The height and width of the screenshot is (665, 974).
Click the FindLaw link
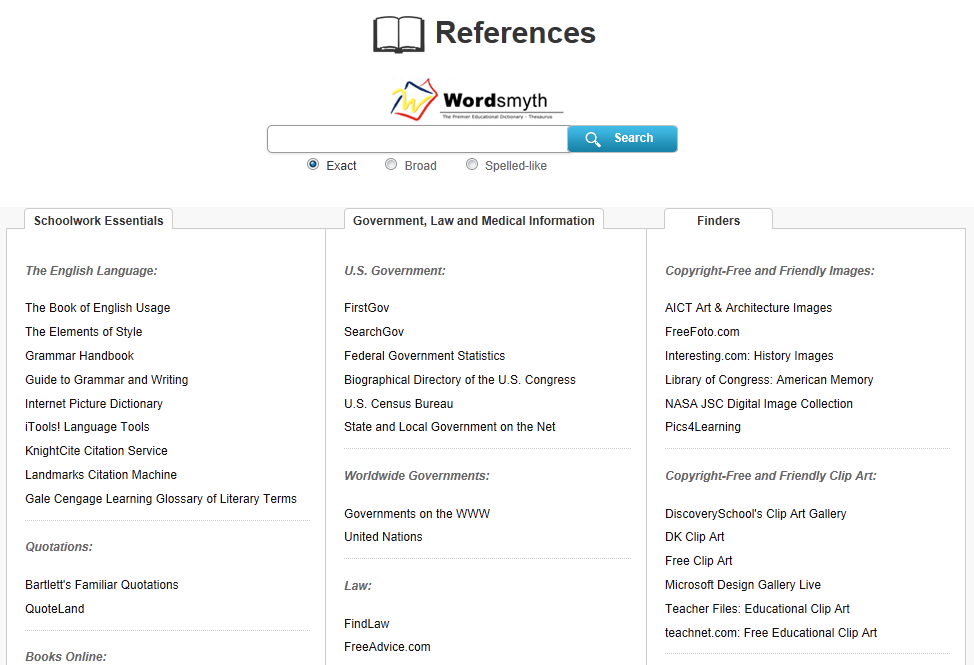coord(366,623)
